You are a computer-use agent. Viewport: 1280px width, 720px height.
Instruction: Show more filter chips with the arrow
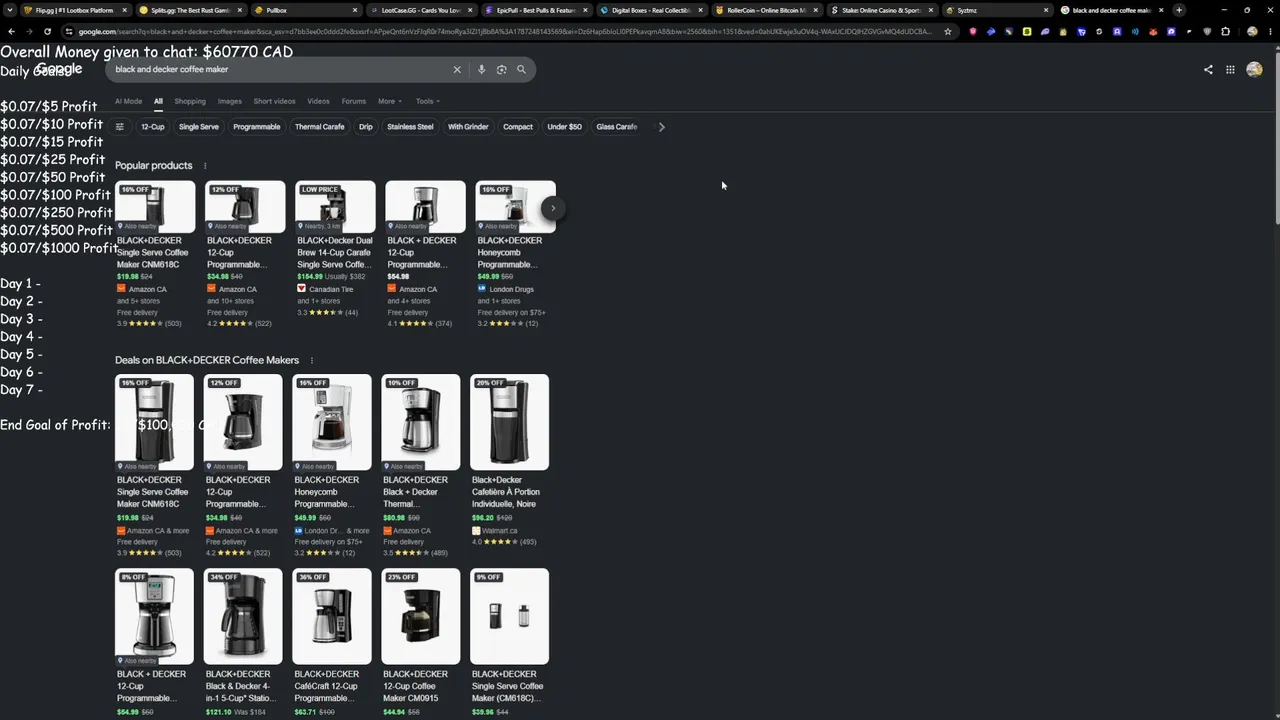click(x=661, y=127)
